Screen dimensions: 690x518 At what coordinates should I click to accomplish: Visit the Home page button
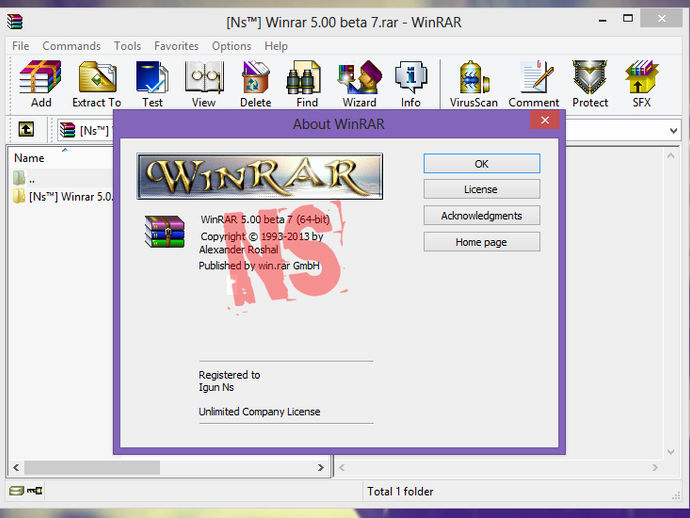click(481, 242)
